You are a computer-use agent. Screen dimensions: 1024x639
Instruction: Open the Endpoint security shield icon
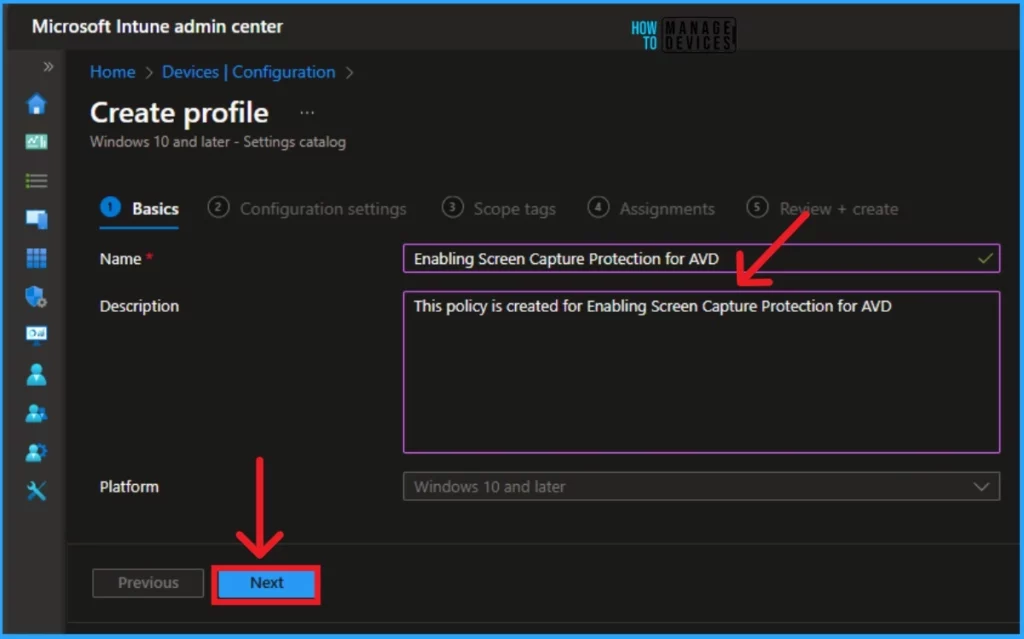tap(36, 297)
